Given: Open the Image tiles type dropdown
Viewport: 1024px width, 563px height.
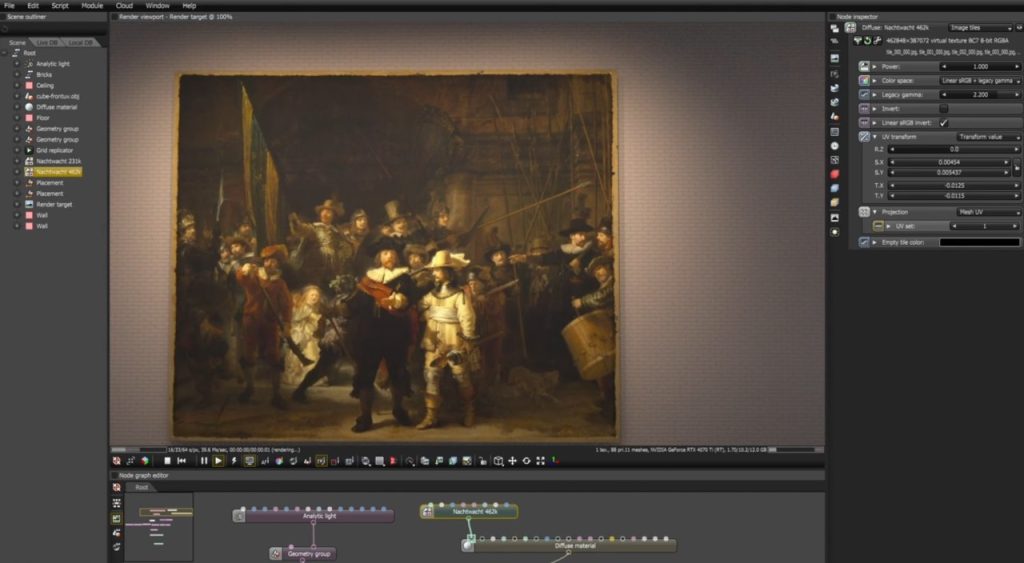Looking at the screenshot, I should (982, 27).
